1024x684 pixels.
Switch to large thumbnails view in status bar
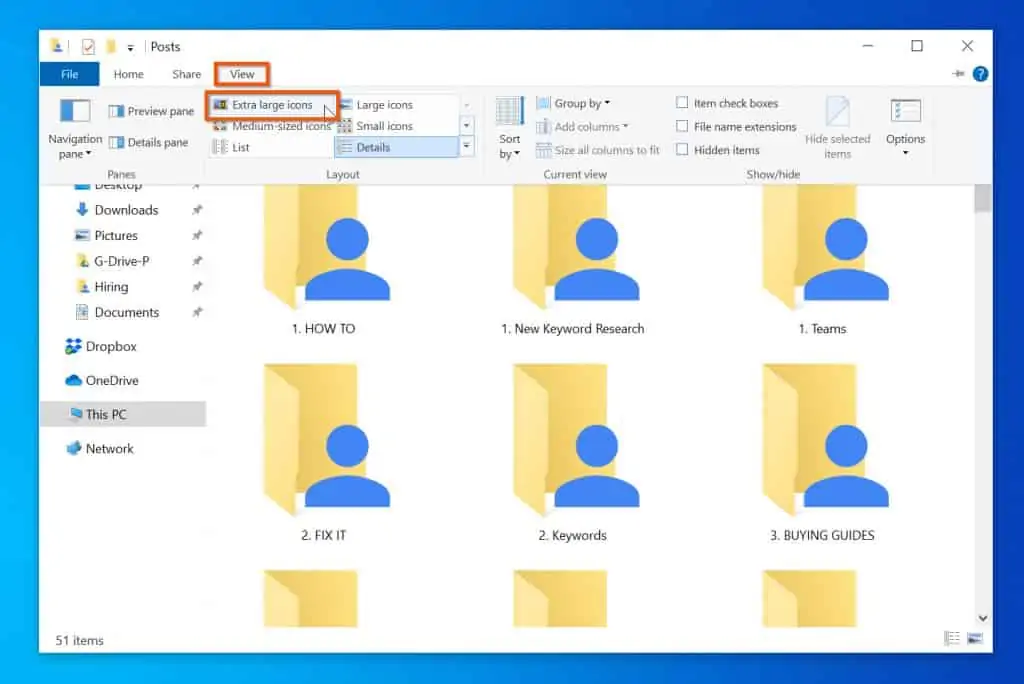pos(975,638)
